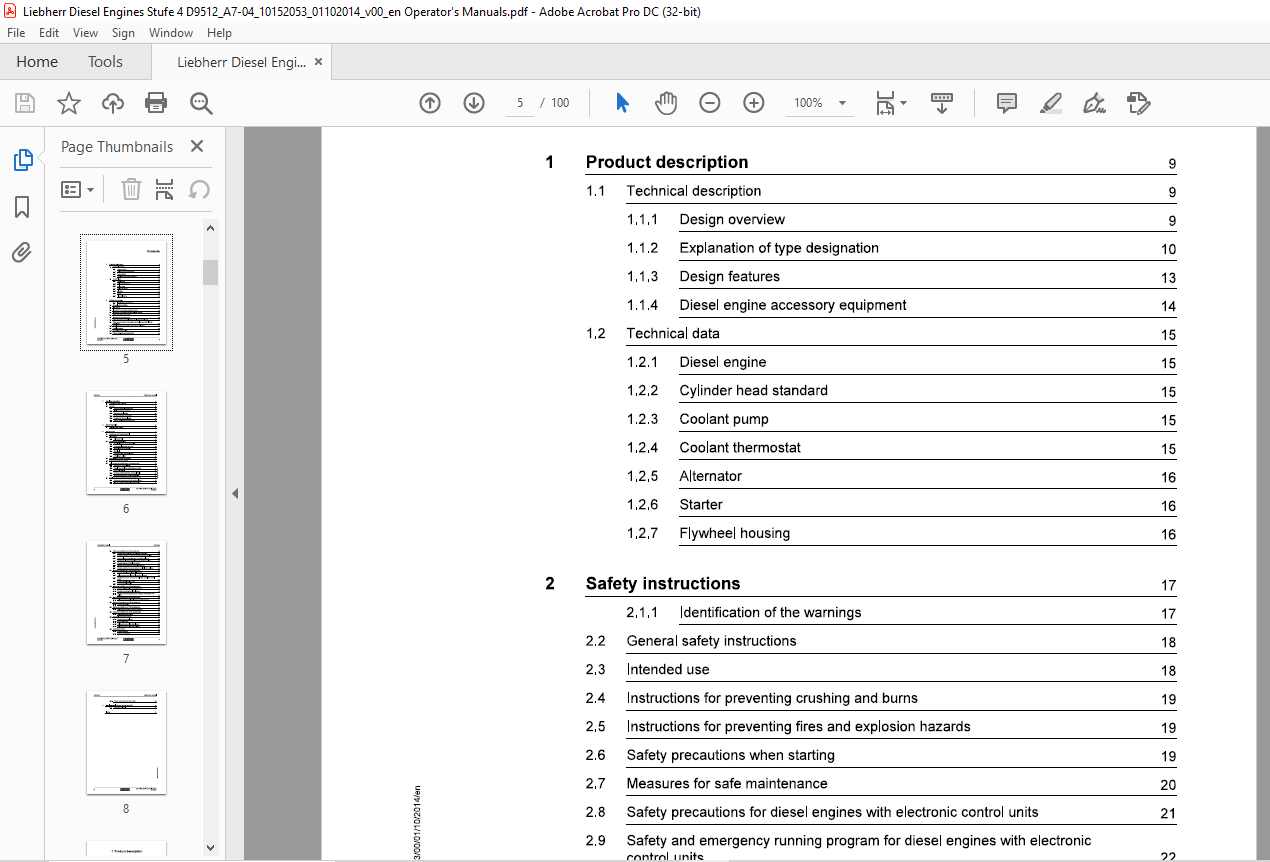The width and height of the screenshot is (1270, 862).
Task: Open the View menu
Action: pos(85,33)
